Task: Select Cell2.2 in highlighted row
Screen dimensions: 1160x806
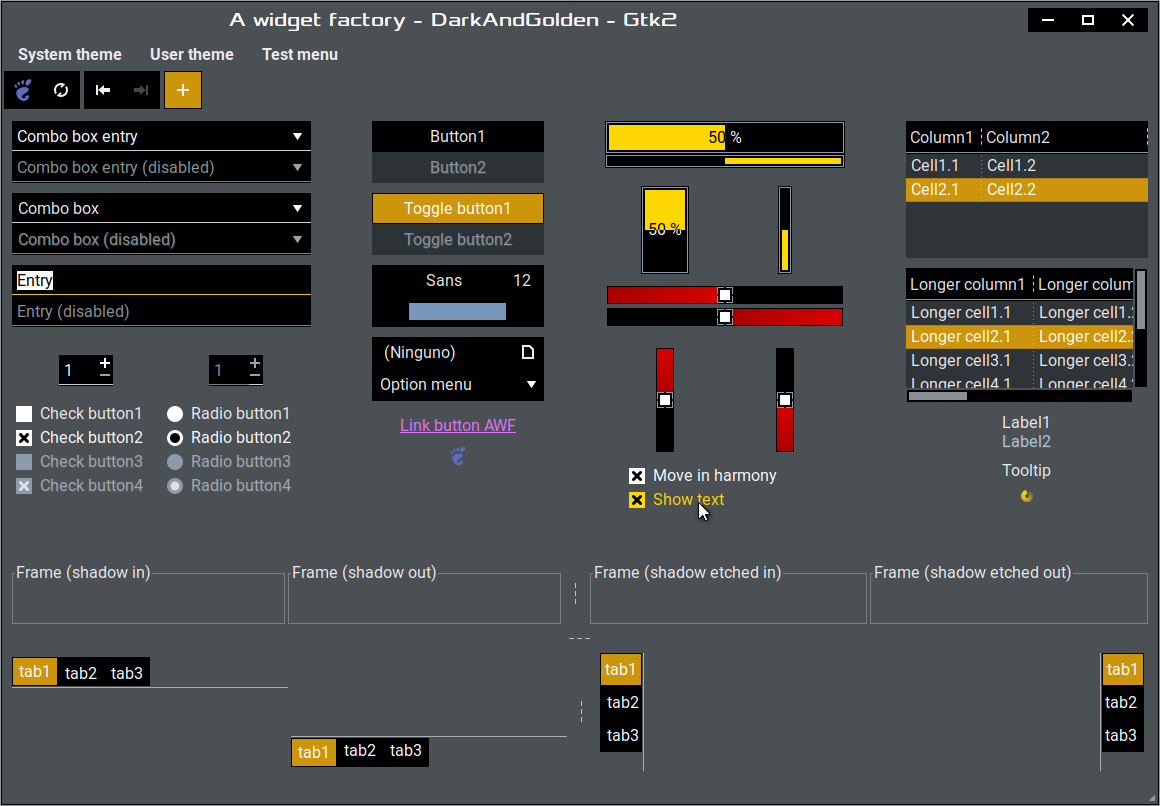Action: tap(1011, 189)
